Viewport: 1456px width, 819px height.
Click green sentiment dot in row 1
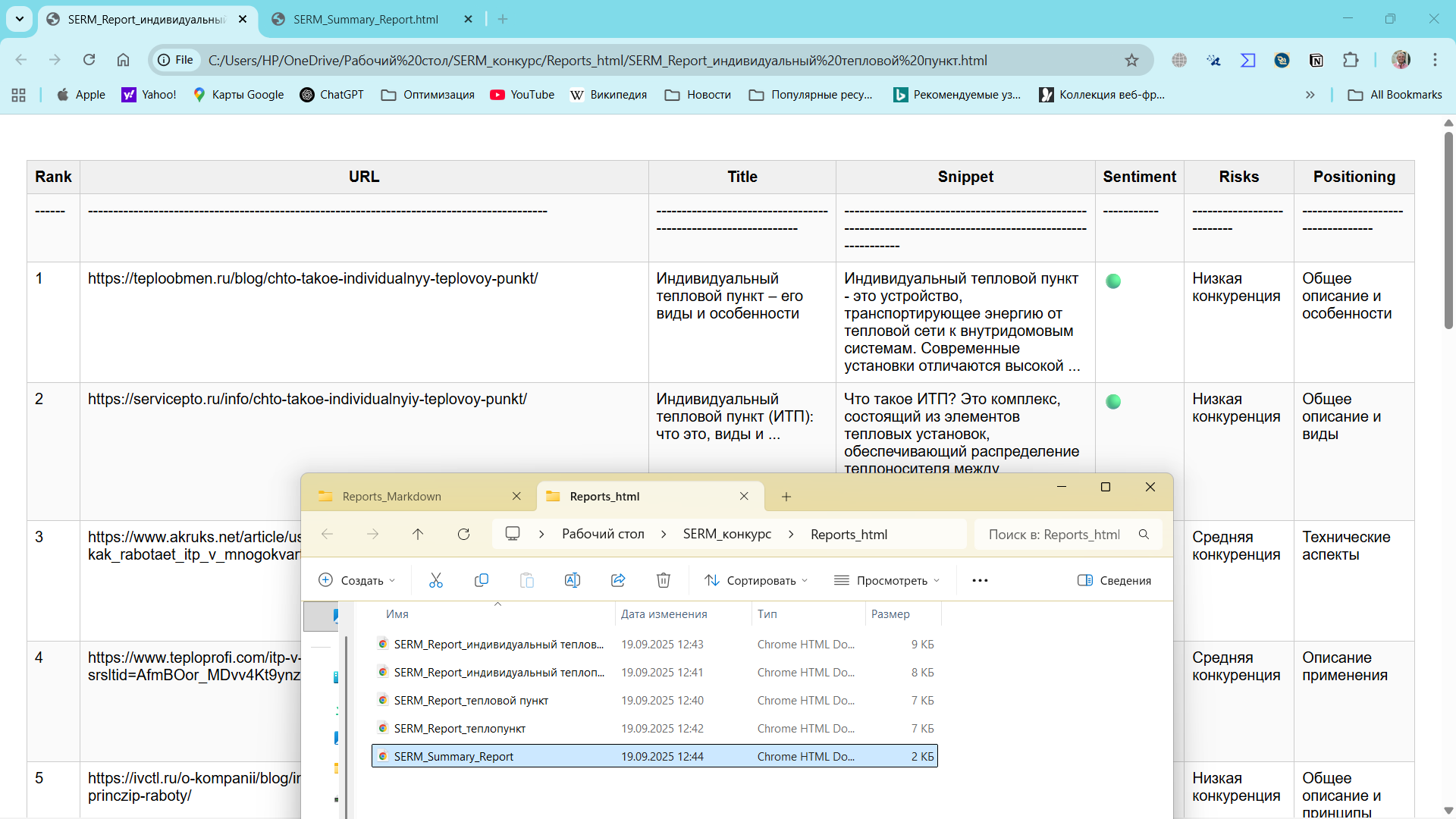(1113, 281)
